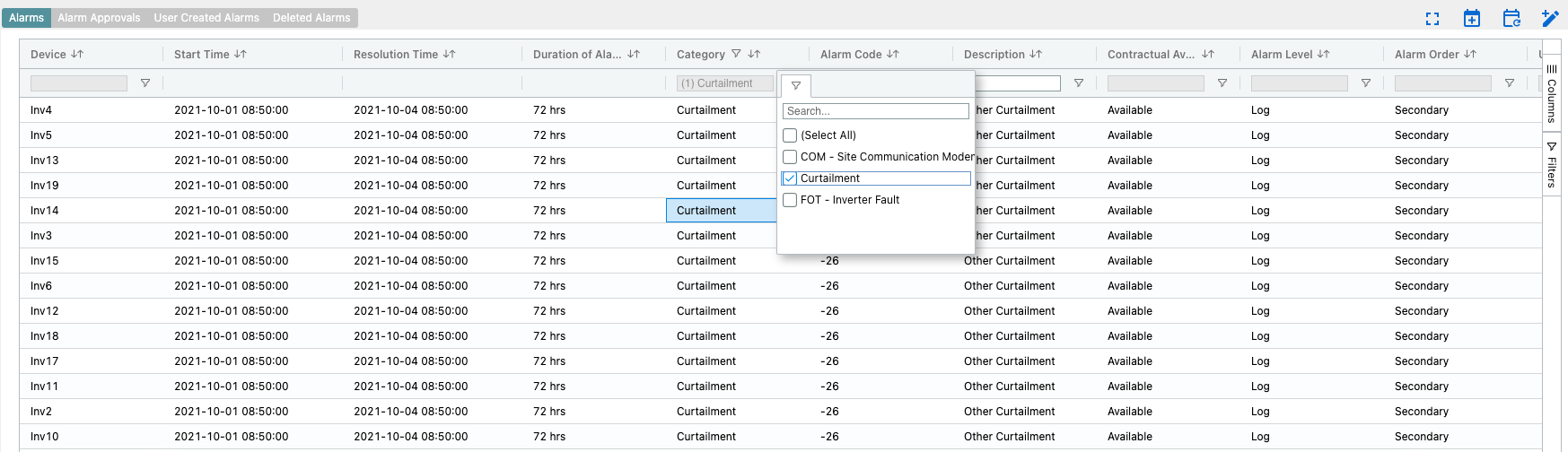Uncheck the Curtailment filter checkbox
Screen dimensions: 1568x452
click(x=790, y=178)
